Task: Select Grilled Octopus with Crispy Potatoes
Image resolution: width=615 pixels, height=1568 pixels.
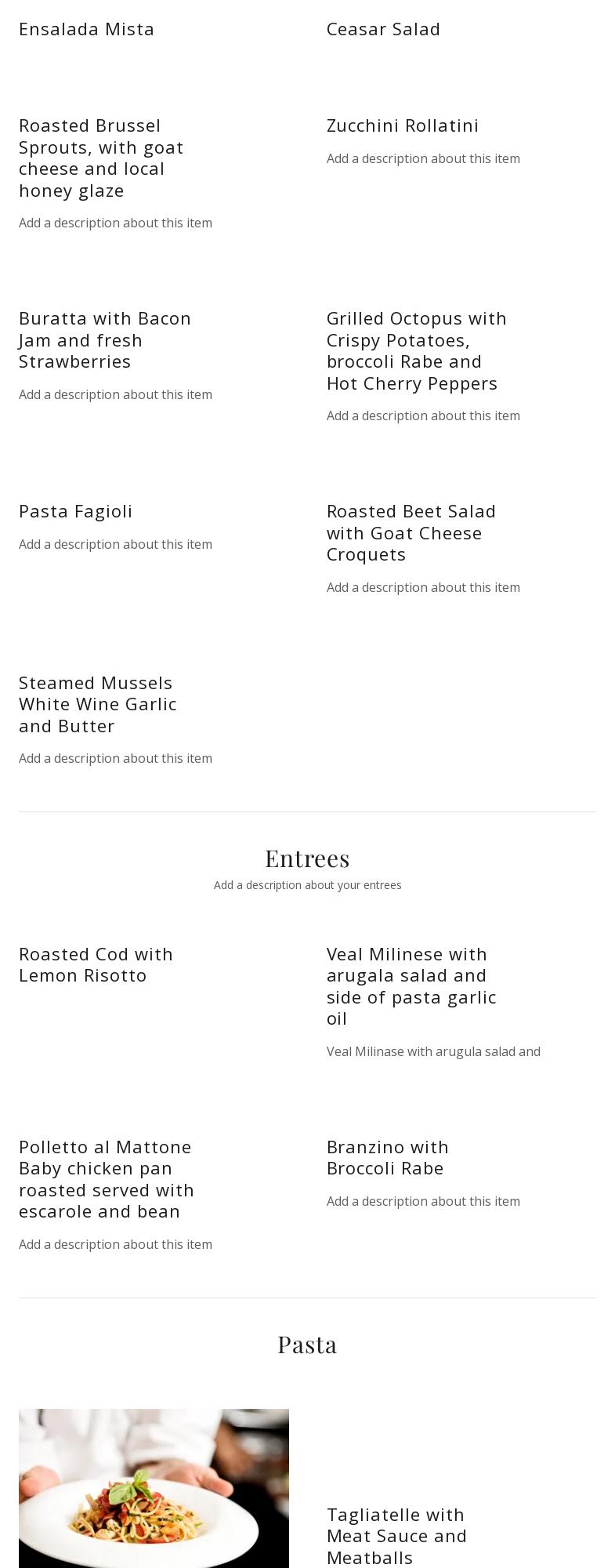Action: (416, 350)
